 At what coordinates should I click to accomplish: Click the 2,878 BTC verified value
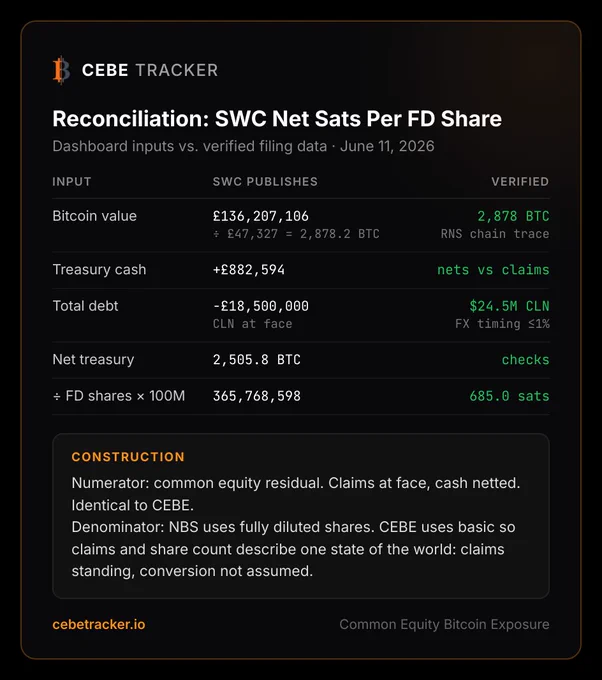point(513,216)
